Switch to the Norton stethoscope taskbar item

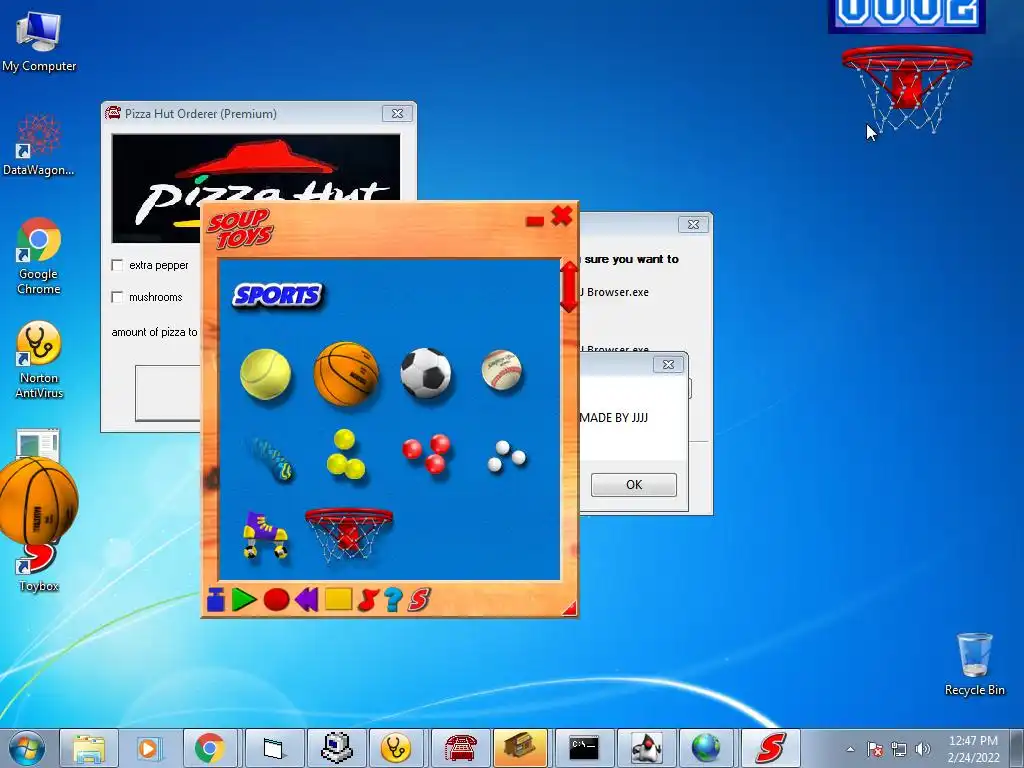tap(396, 748)
